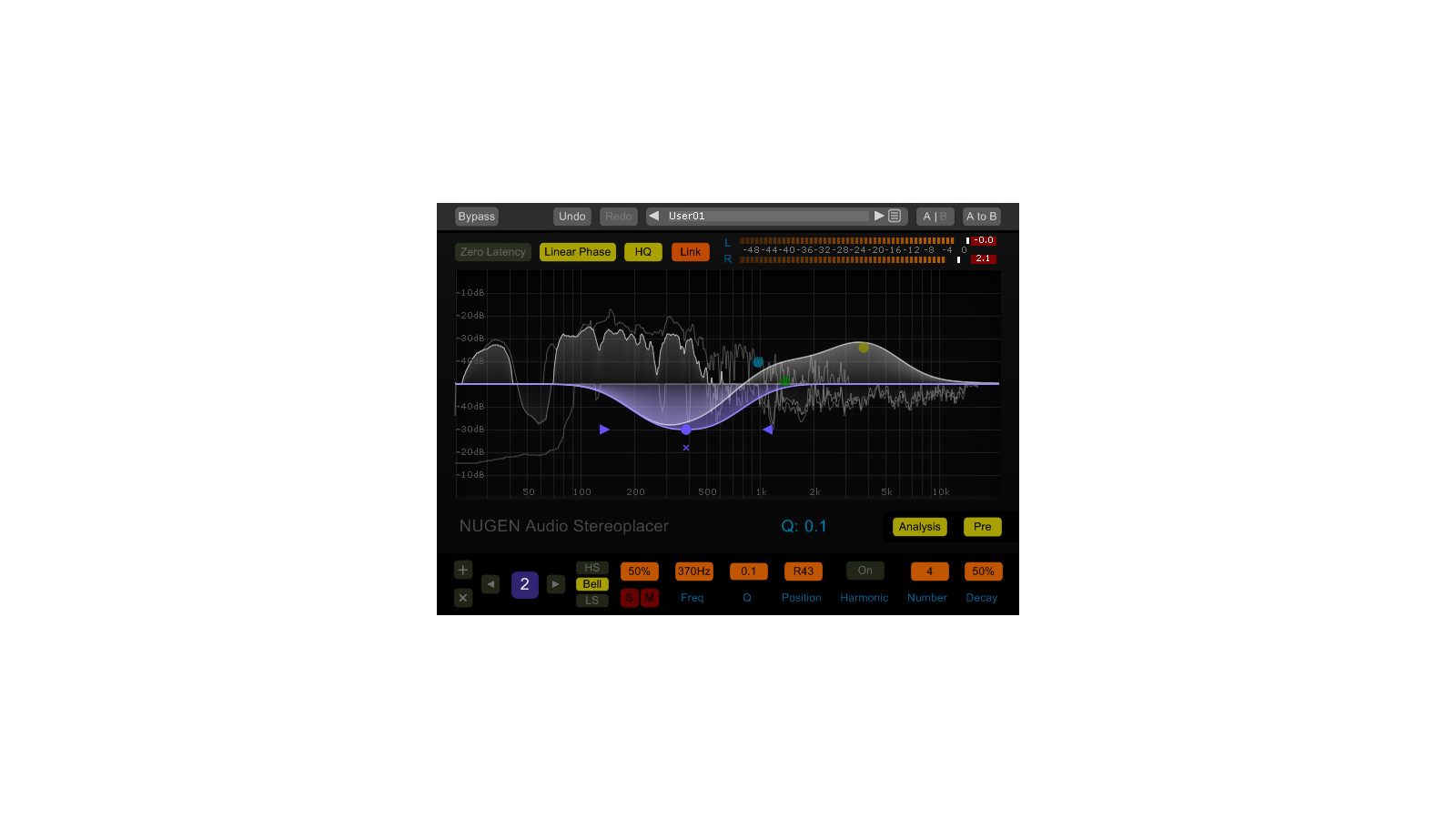The height and width of the screenshot is (819, 1456).
Task: Click the greyed-out Redo button
Action: tap(618, 217)
